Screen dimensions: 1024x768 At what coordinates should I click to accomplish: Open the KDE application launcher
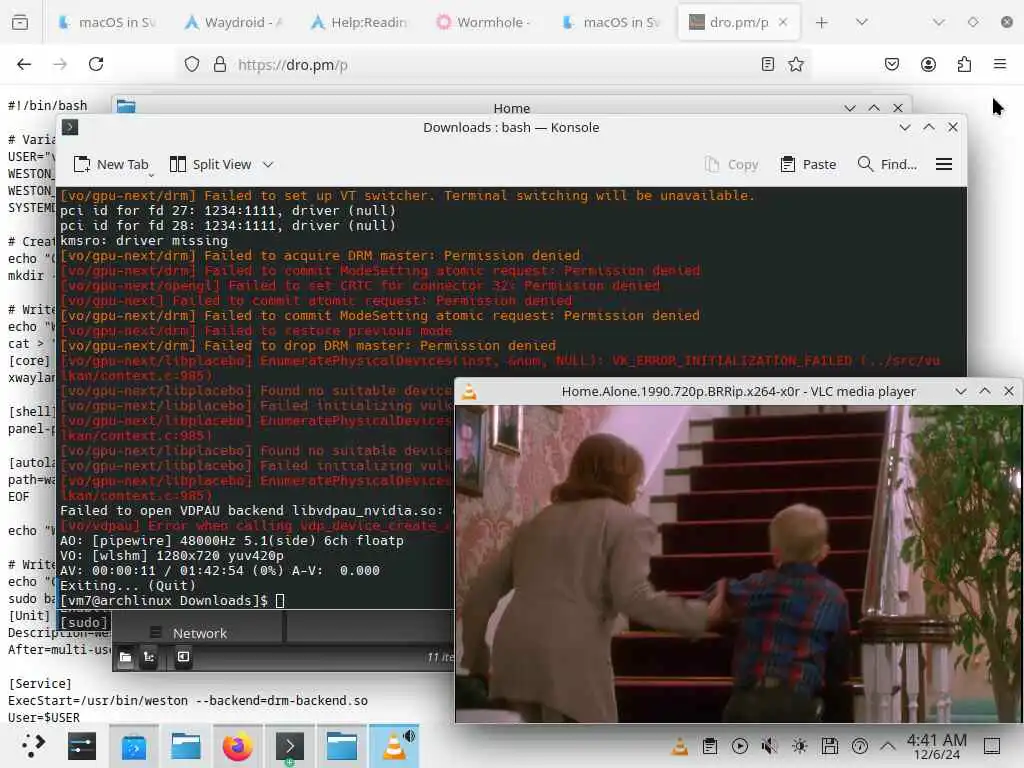[x=32, y=746]
